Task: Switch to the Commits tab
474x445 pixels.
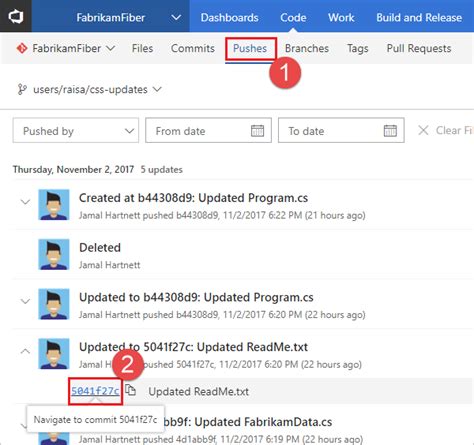Action: (193, 48)
